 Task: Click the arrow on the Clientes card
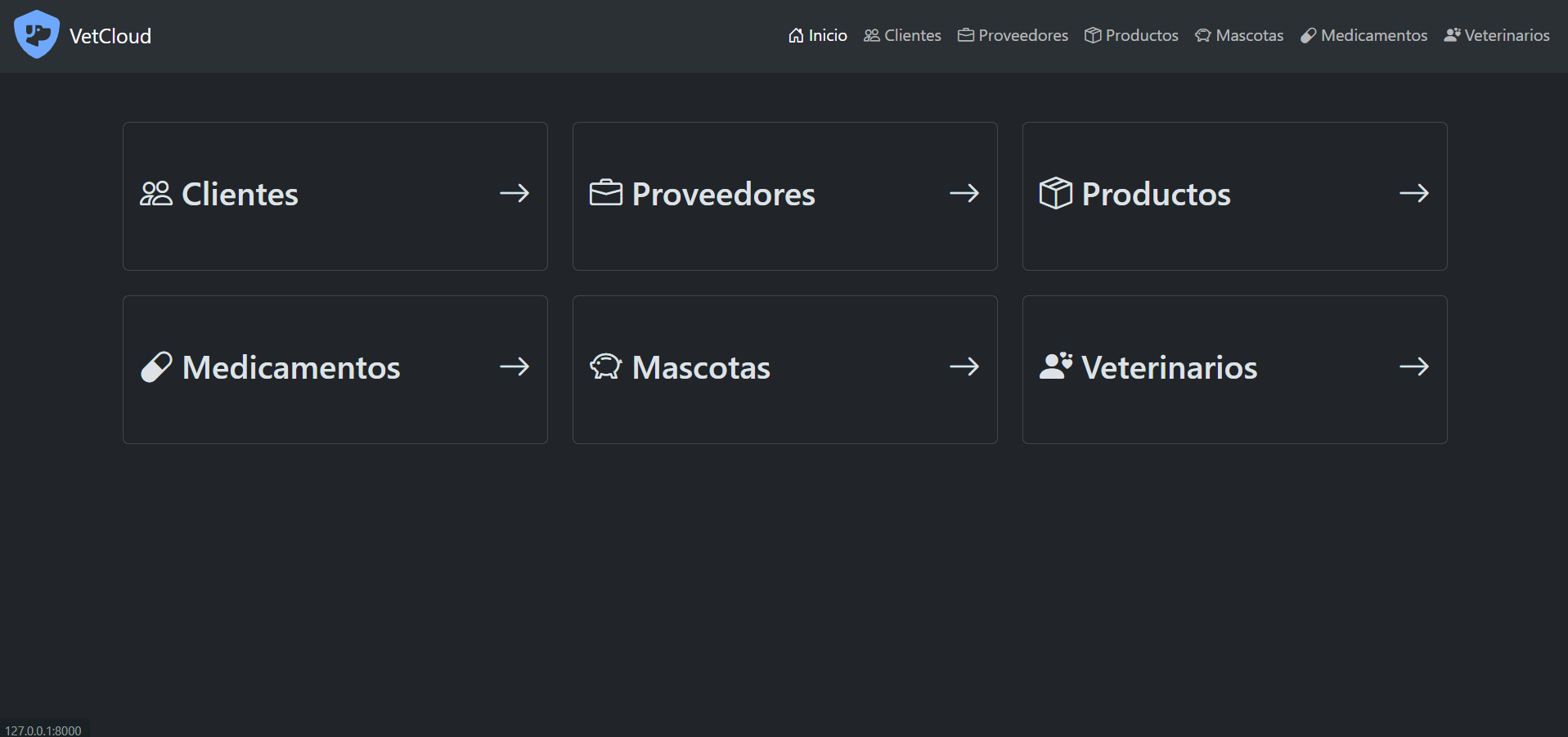tap(514, 193)
